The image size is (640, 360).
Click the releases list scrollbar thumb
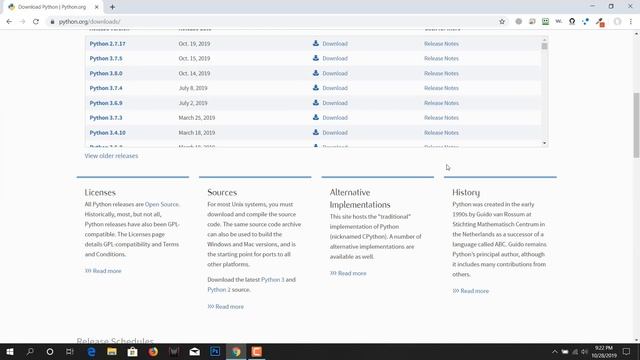(x=544, y=46)
